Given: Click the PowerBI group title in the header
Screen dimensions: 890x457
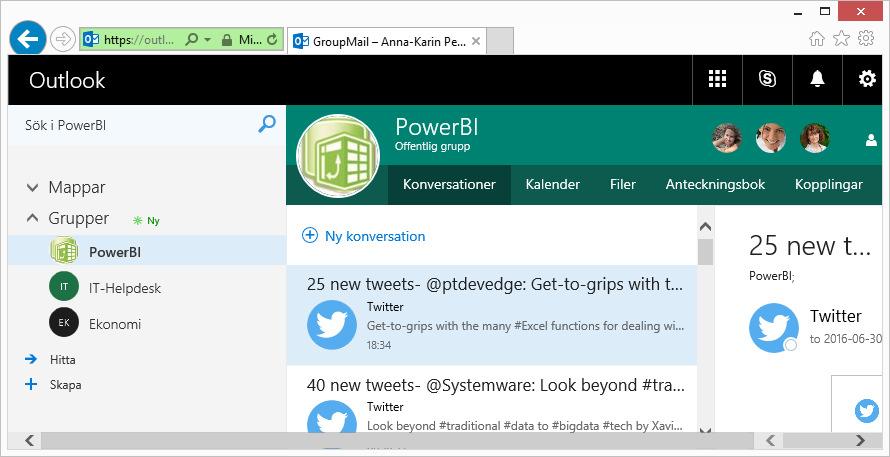Looking at the screenshot, I should [436, 127].
